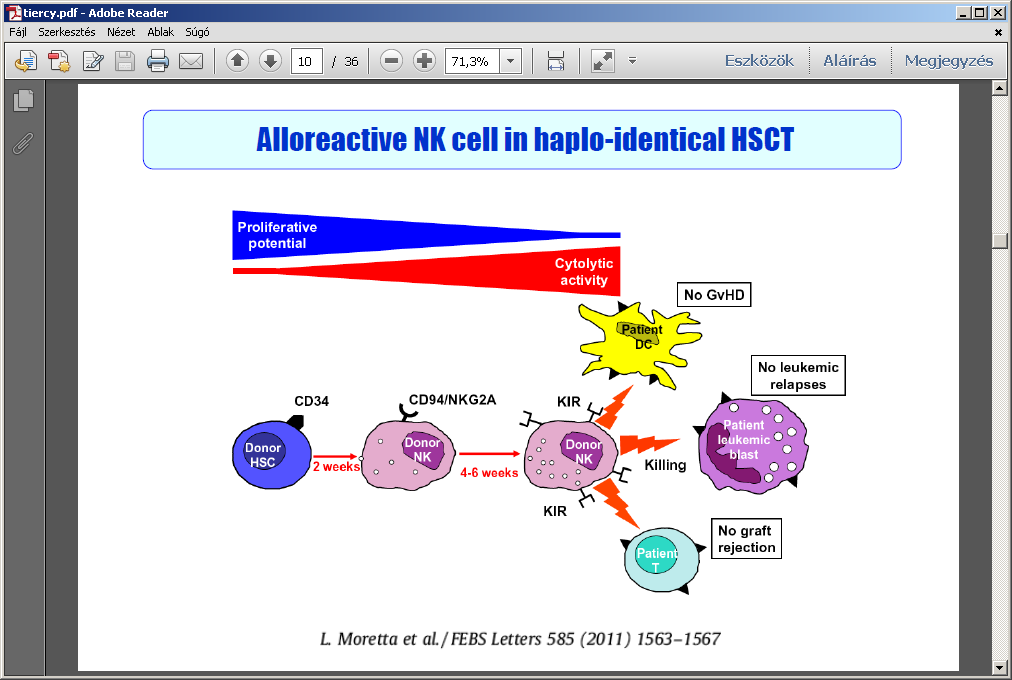Toggle read mode full-screen icon
1012x680 pixels.
tap(603, 61)
